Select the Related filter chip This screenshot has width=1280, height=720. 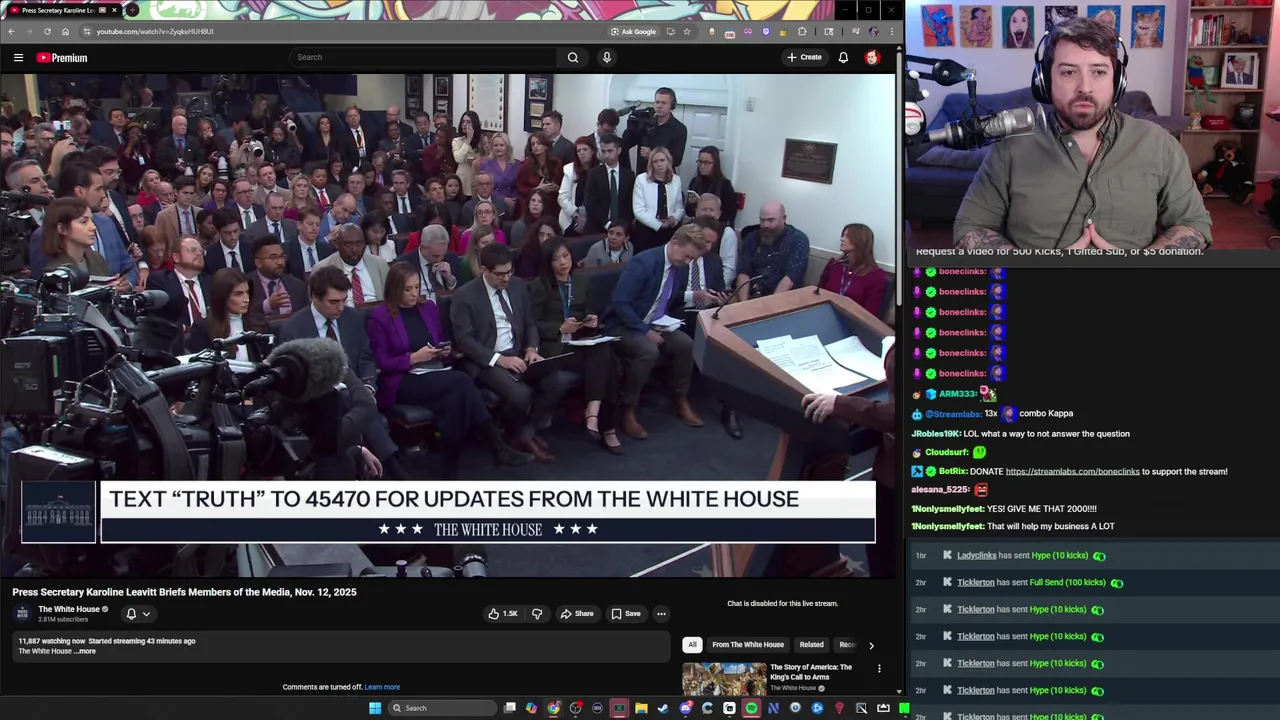coord(811,645)
